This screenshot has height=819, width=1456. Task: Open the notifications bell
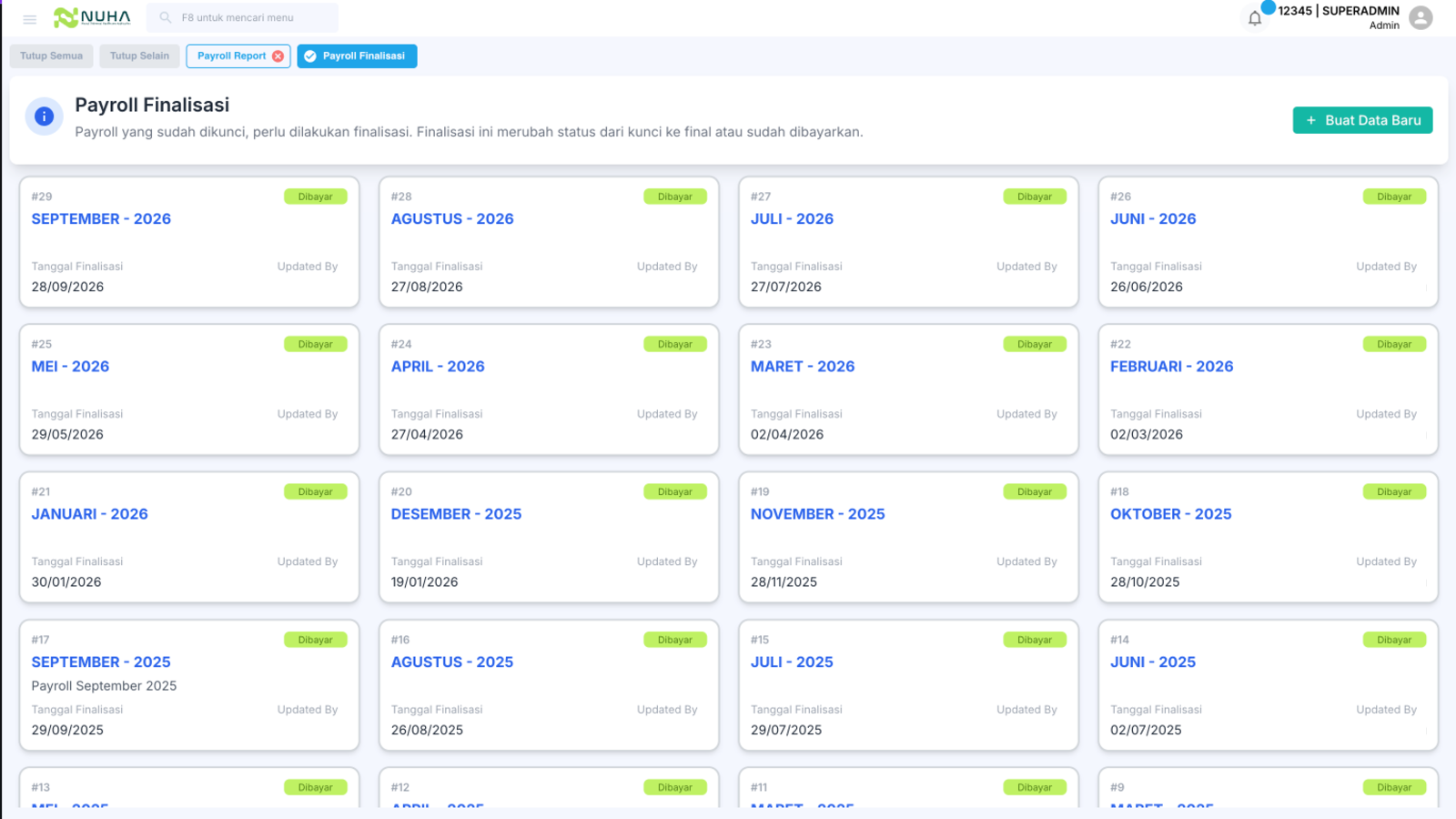(x=1255, y=18)
